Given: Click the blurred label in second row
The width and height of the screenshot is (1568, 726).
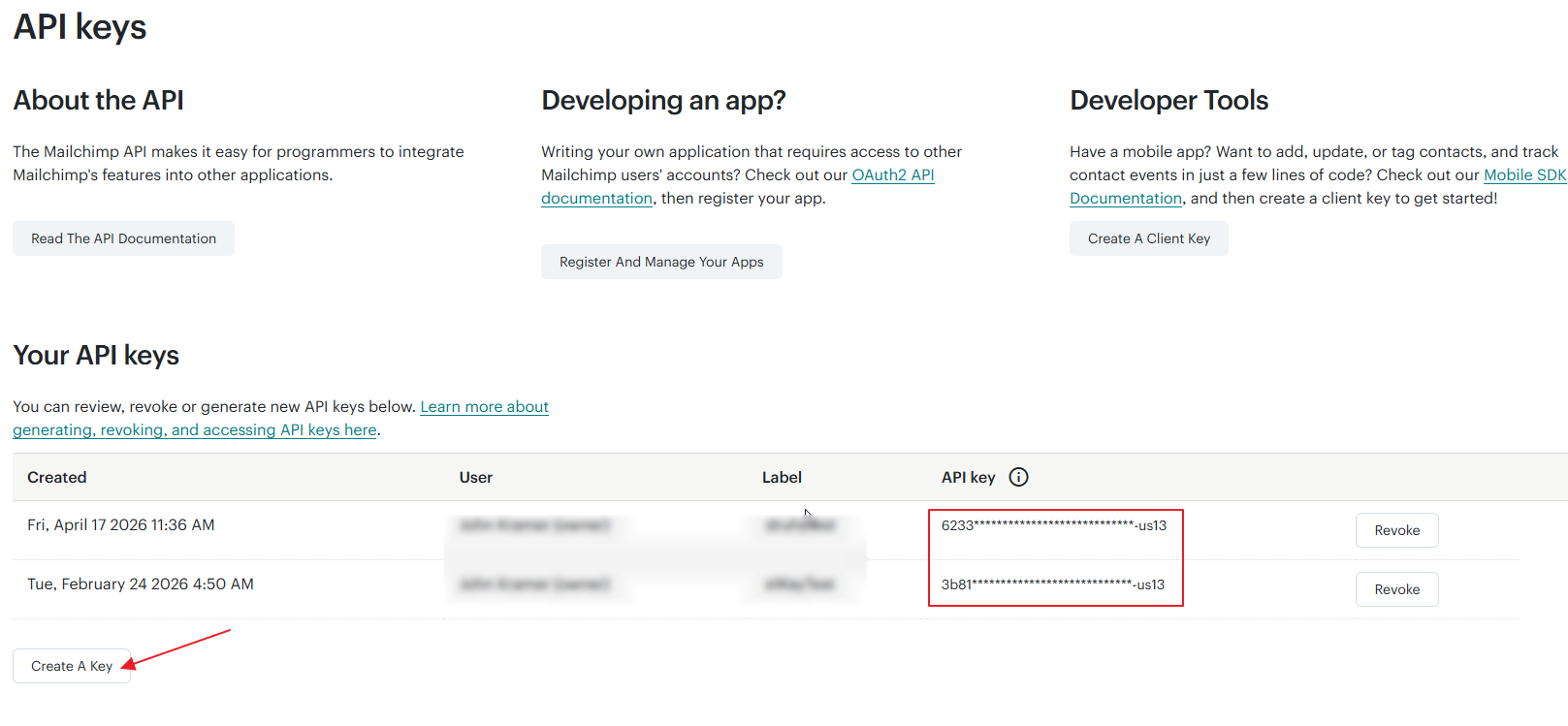Looking at the screenshot, I should (800, 584).
